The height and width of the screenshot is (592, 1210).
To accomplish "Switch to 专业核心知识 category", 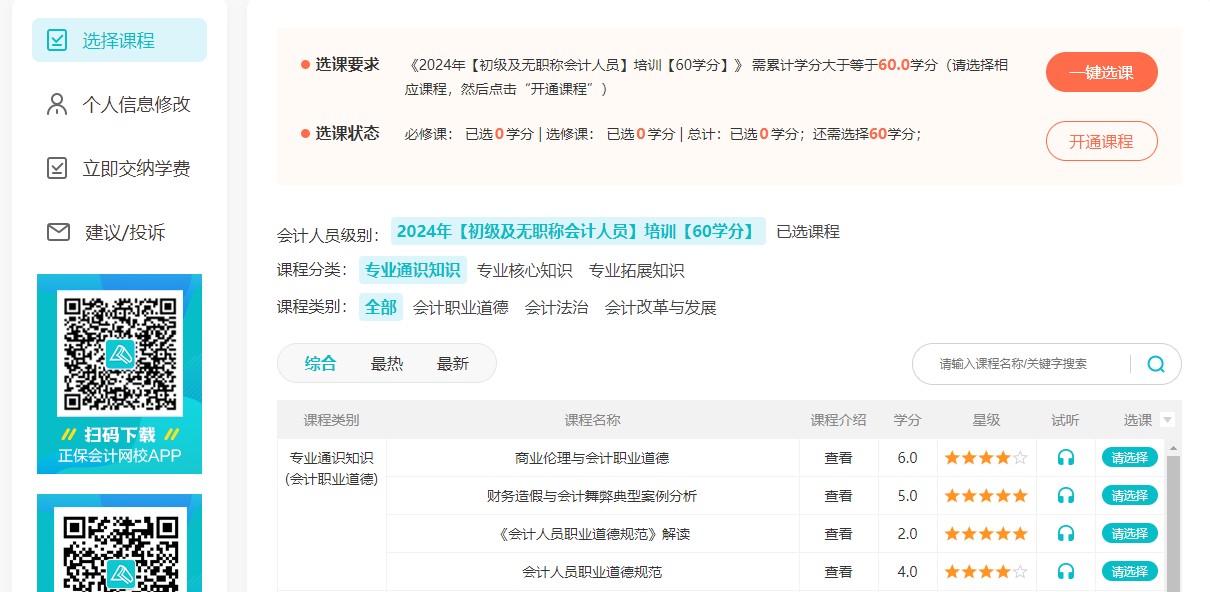I will (x=524, y=271).
